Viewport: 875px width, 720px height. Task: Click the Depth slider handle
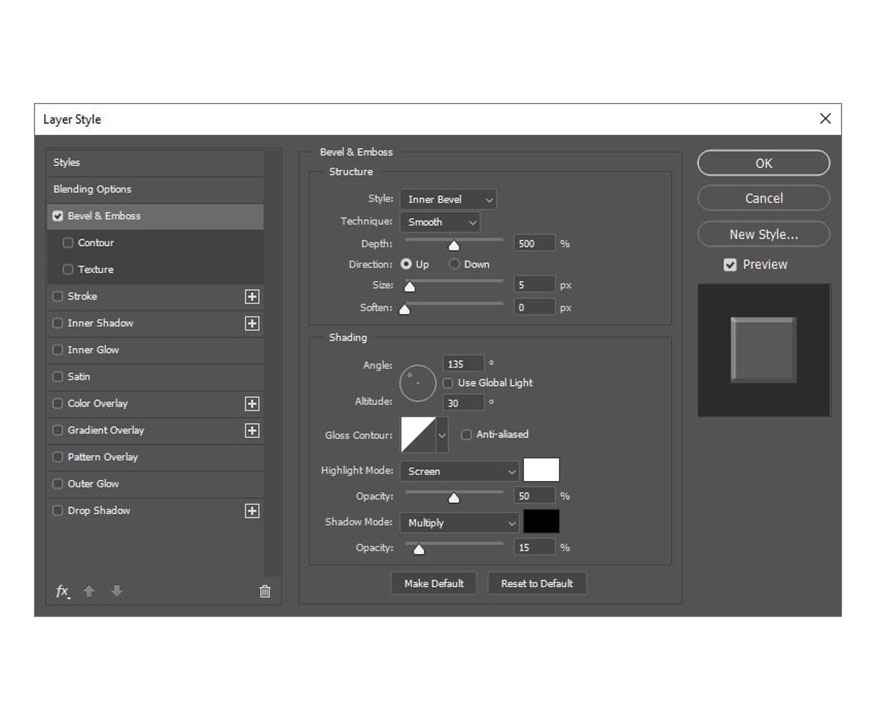tap(454, 246)
